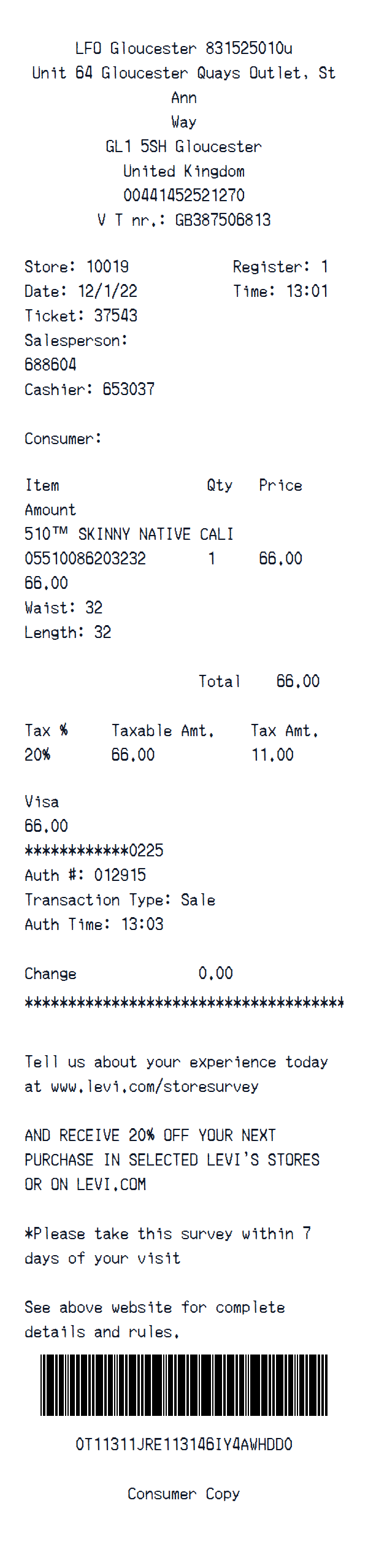
Task: Click the barcode at the receipt bottom
Action: [x=184, y=1385]
